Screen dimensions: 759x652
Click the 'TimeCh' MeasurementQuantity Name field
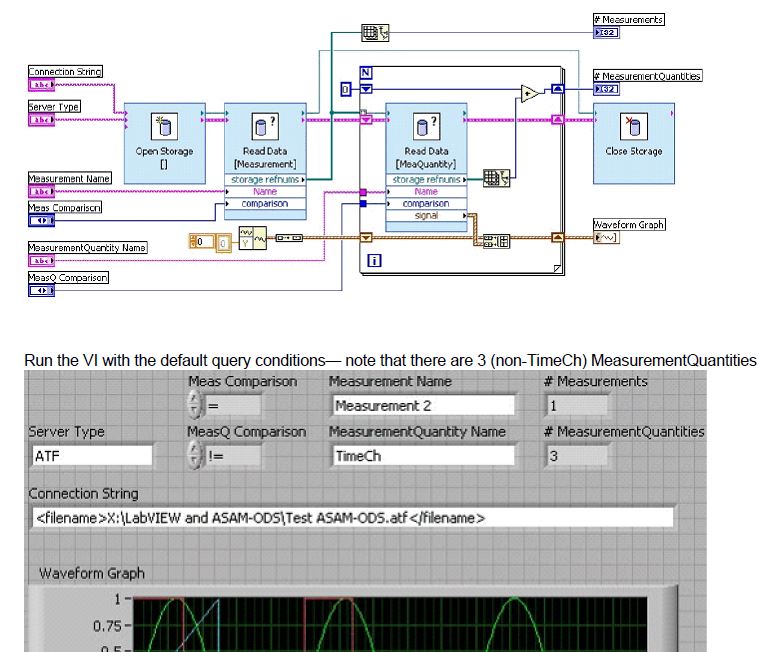pyautogui.click(x=423, y=456)
